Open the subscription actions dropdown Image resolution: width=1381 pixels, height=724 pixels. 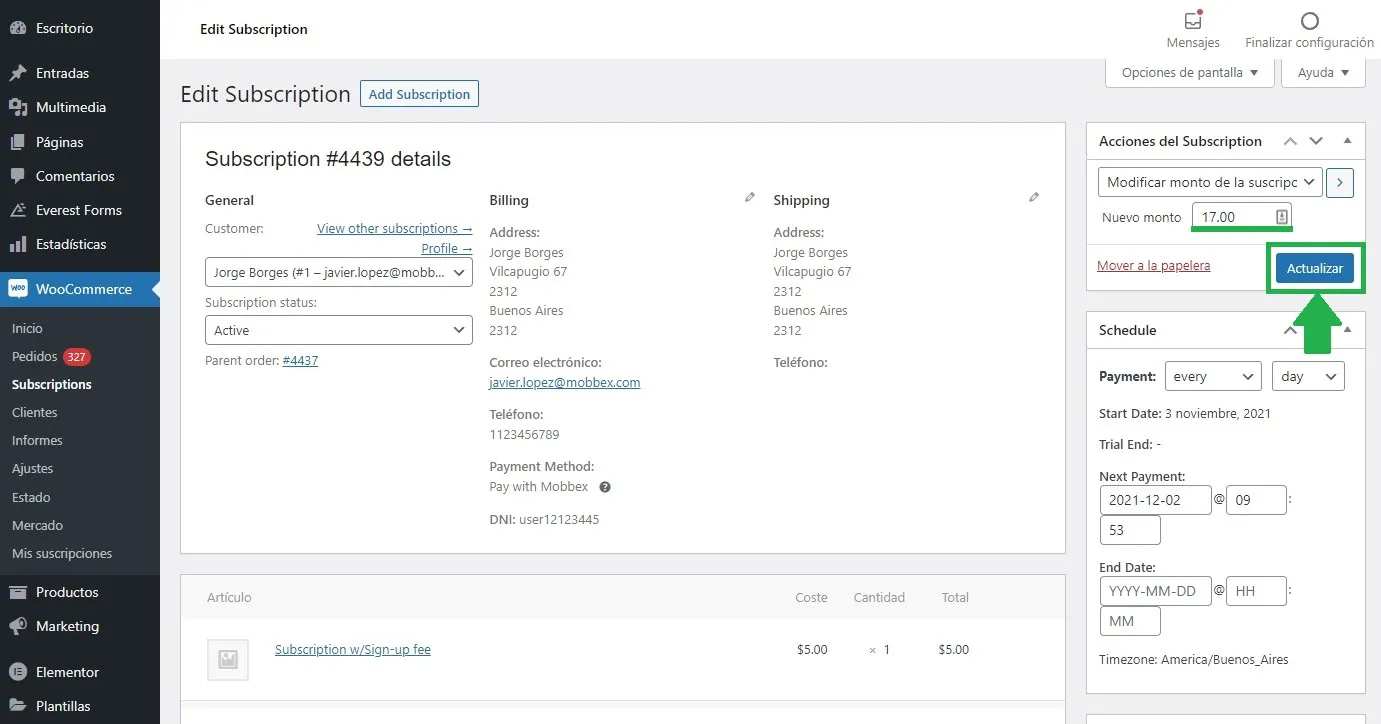pos(1210,182)
